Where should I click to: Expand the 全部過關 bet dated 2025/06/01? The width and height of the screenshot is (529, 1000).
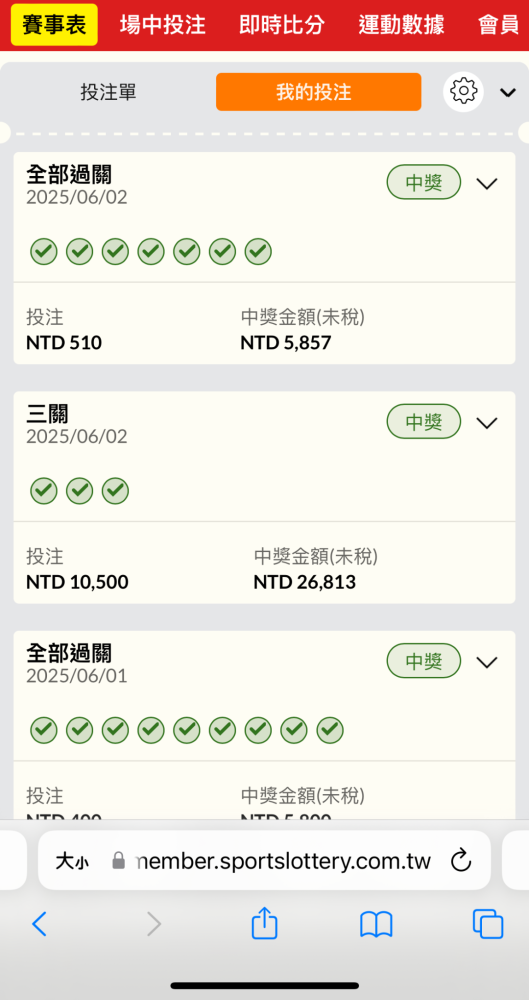487,662
